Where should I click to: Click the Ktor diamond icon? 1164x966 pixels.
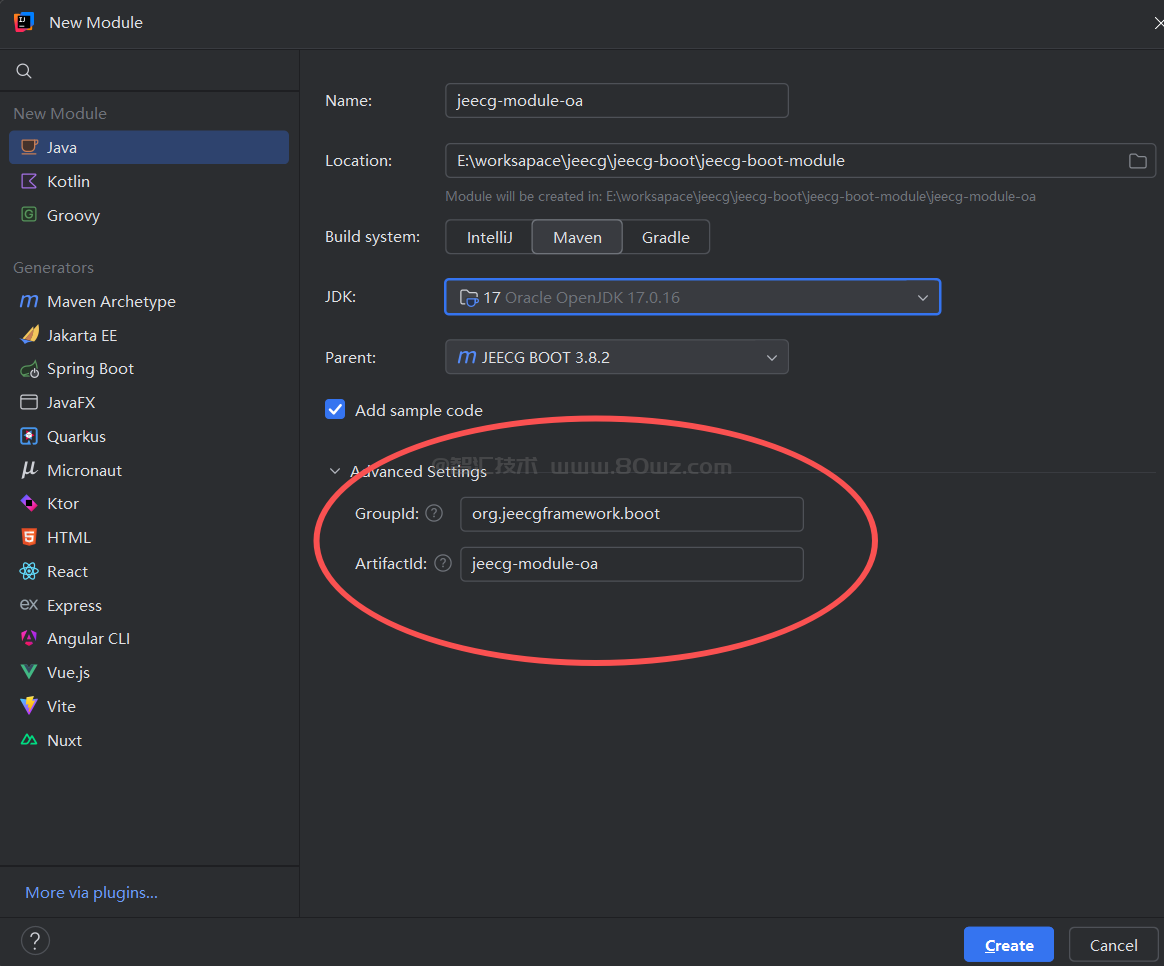coord(29,503)
